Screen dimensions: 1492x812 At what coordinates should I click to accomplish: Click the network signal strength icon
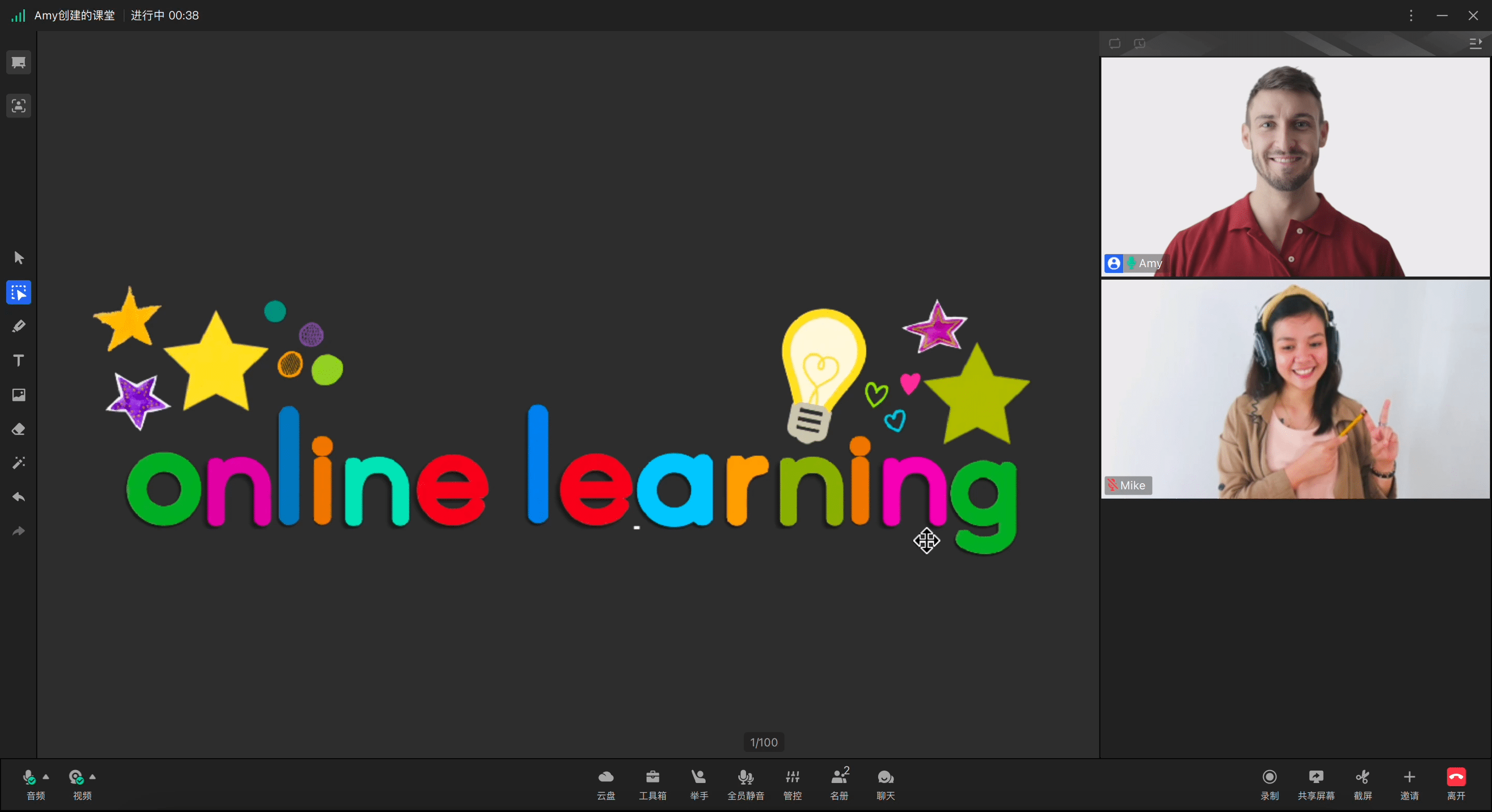[x=18, y=16]
